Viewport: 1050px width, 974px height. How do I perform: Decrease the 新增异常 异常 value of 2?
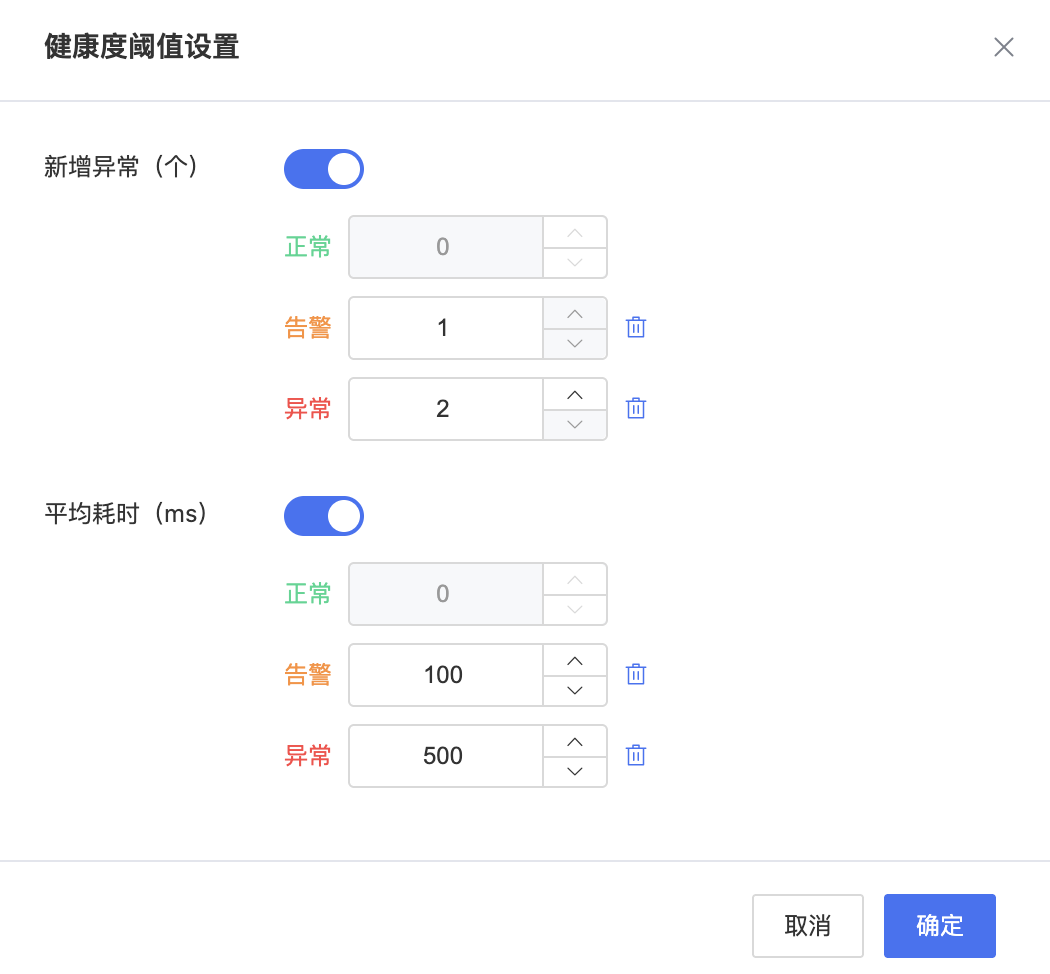click(x=575, y=424)
